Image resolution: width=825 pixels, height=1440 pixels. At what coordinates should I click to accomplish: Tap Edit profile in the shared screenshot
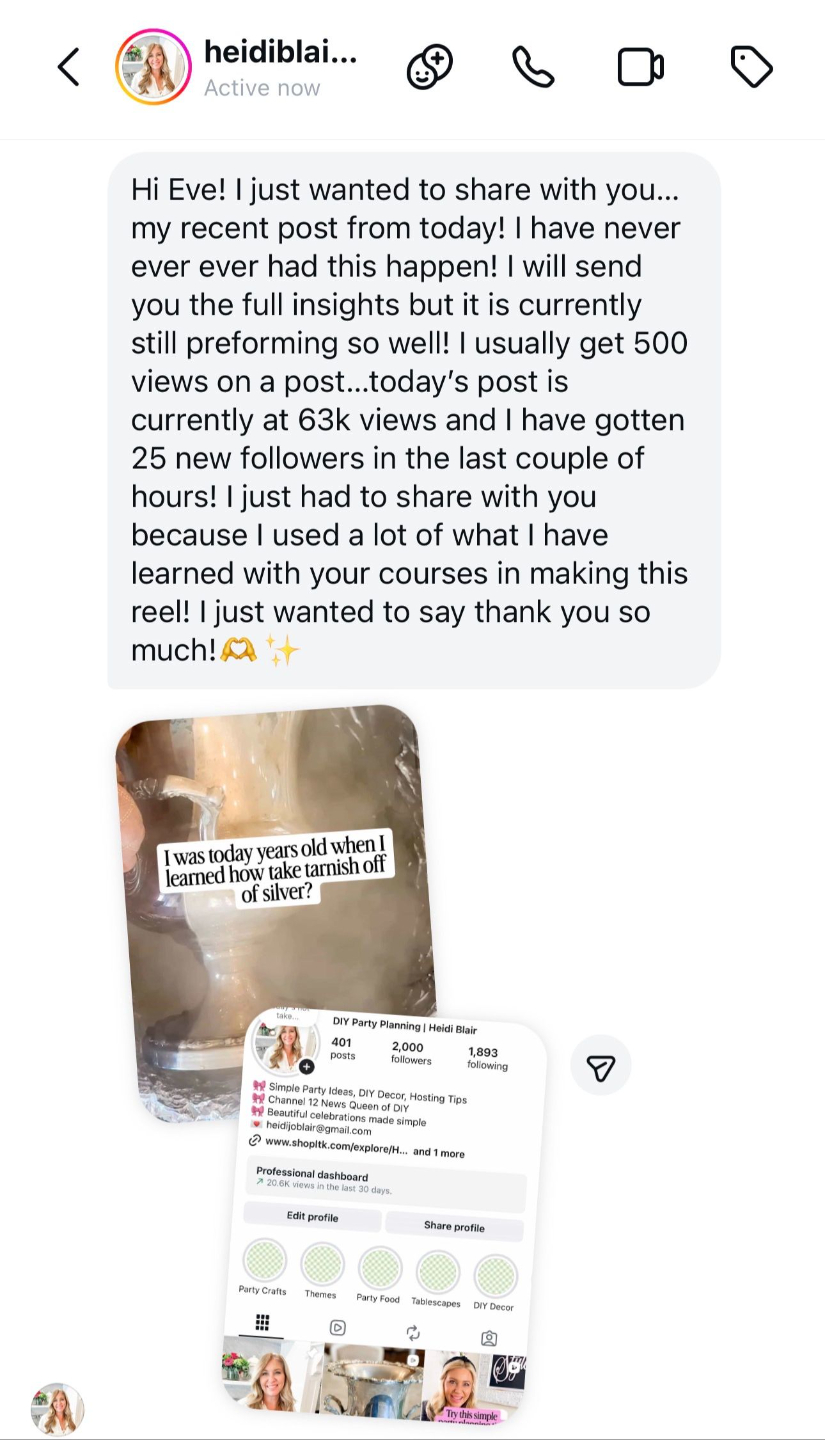pyautogui.click(x=313, y=1217)
